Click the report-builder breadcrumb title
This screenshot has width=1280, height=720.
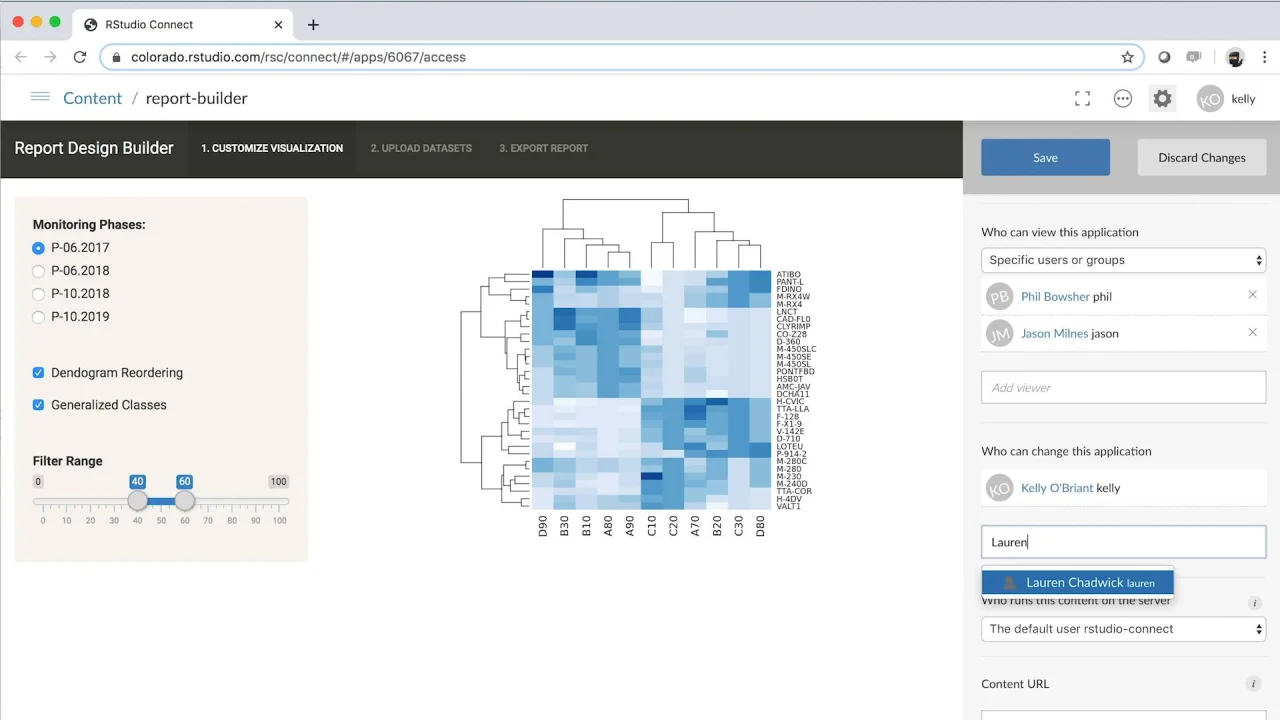[196, 98]
